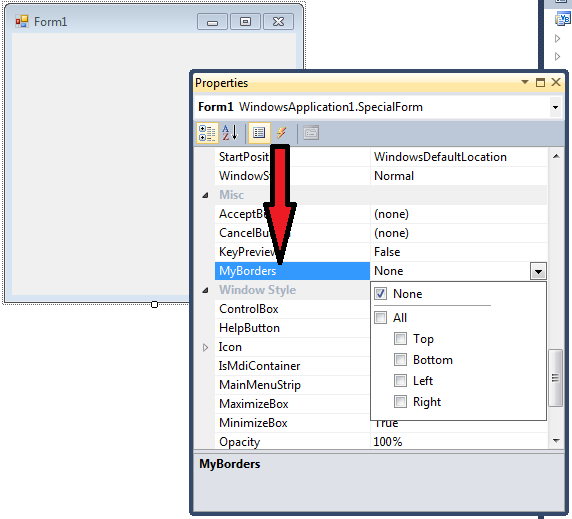Viewport: 572px width, 519px height.
Task: Uncheck the None checkbox
Action: point(380,294)
